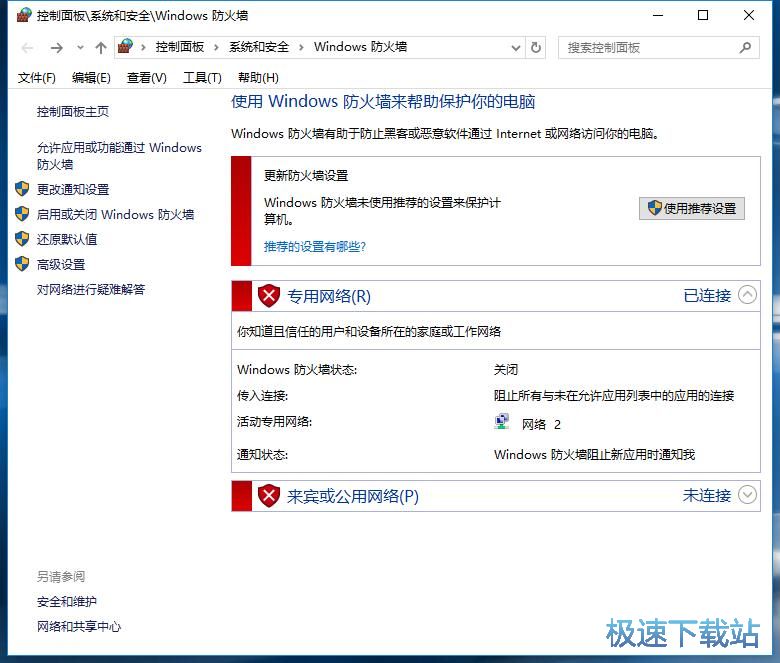Expand chevron after 系统和安全 breadcrumb
The width and height of the screenshot is (780, 663).
click(301, 48)
